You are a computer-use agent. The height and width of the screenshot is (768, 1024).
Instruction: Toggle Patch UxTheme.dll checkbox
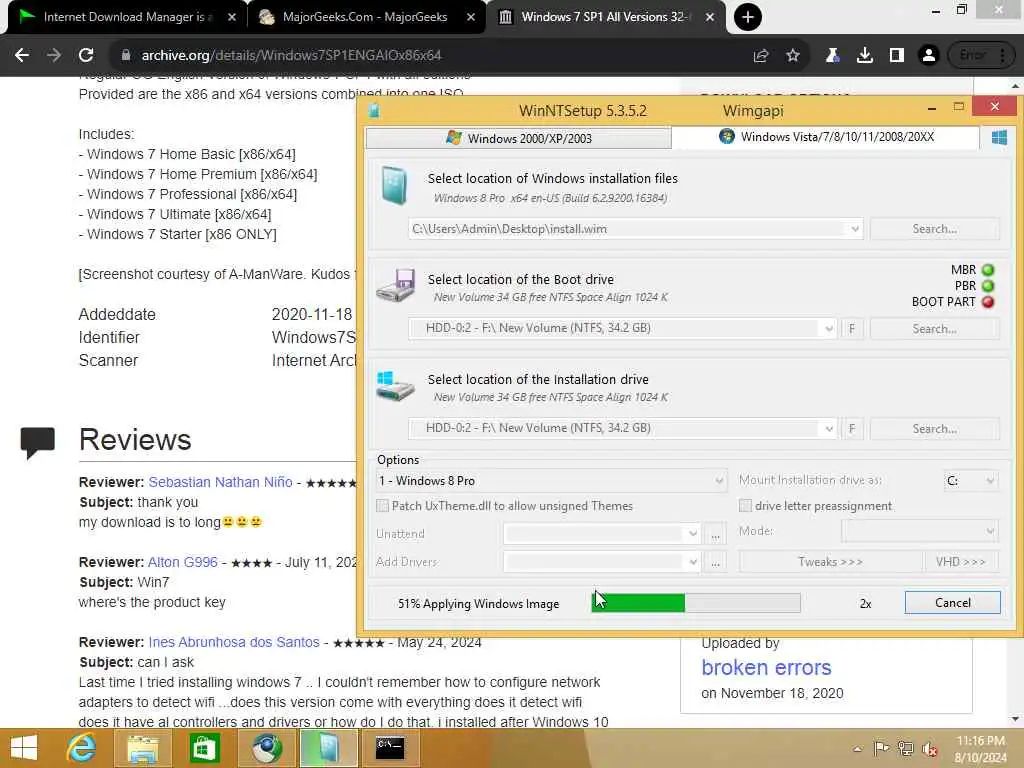[x=383, y=506]
